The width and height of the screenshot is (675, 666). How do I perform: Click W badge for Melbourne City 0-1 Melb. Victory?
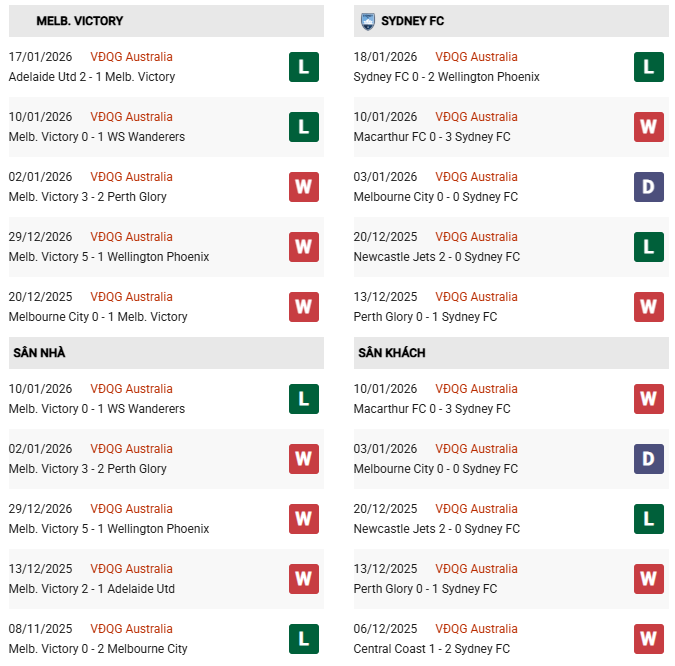[304, 307]
